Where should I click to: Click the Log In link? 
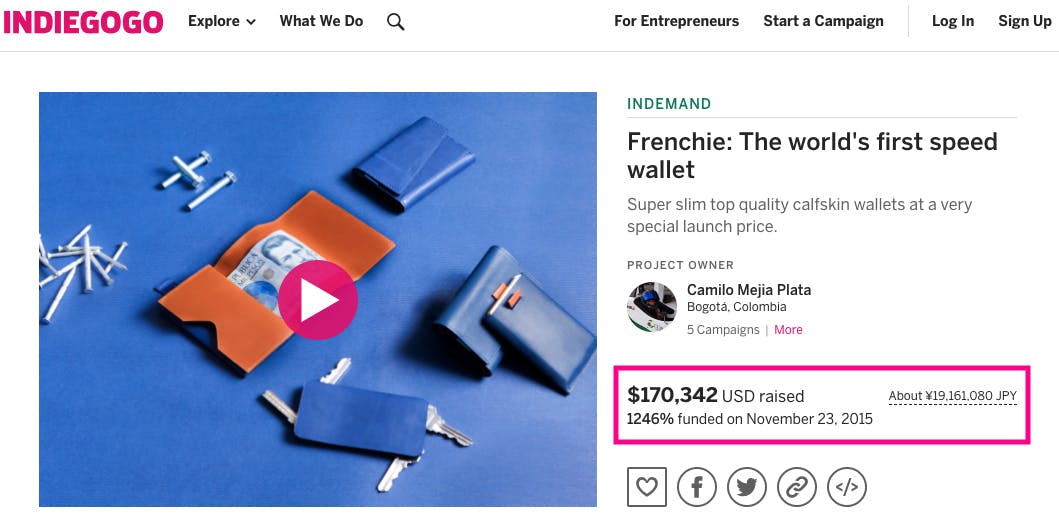[952, 21]
